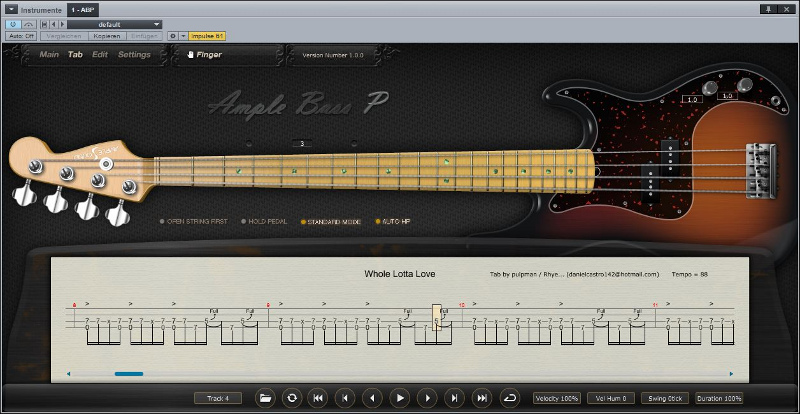Load previous preset with left arrow

click(54, 24)
